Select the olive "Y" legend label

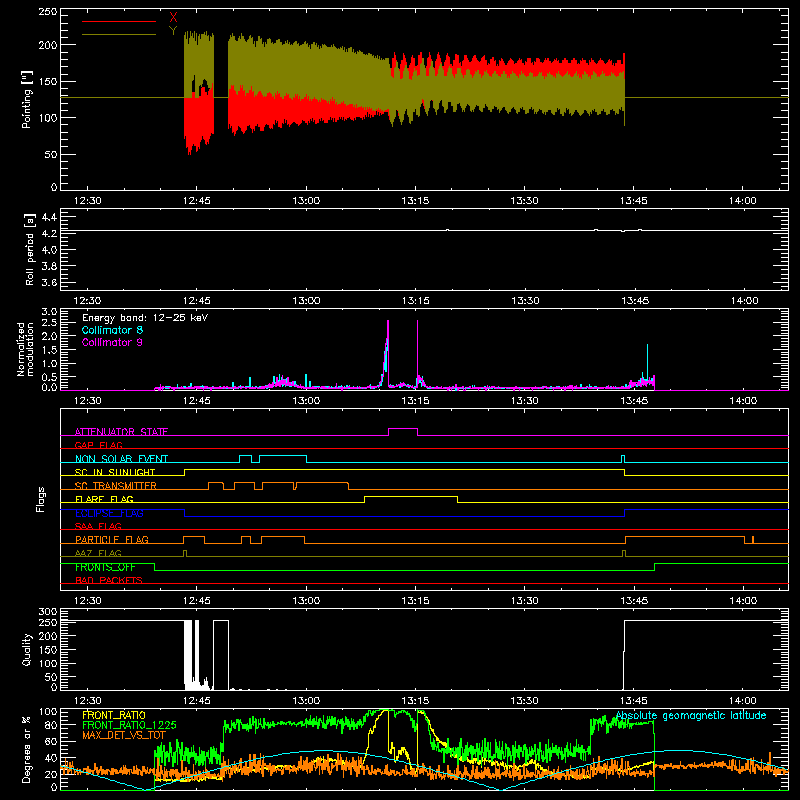click(173, 31)
